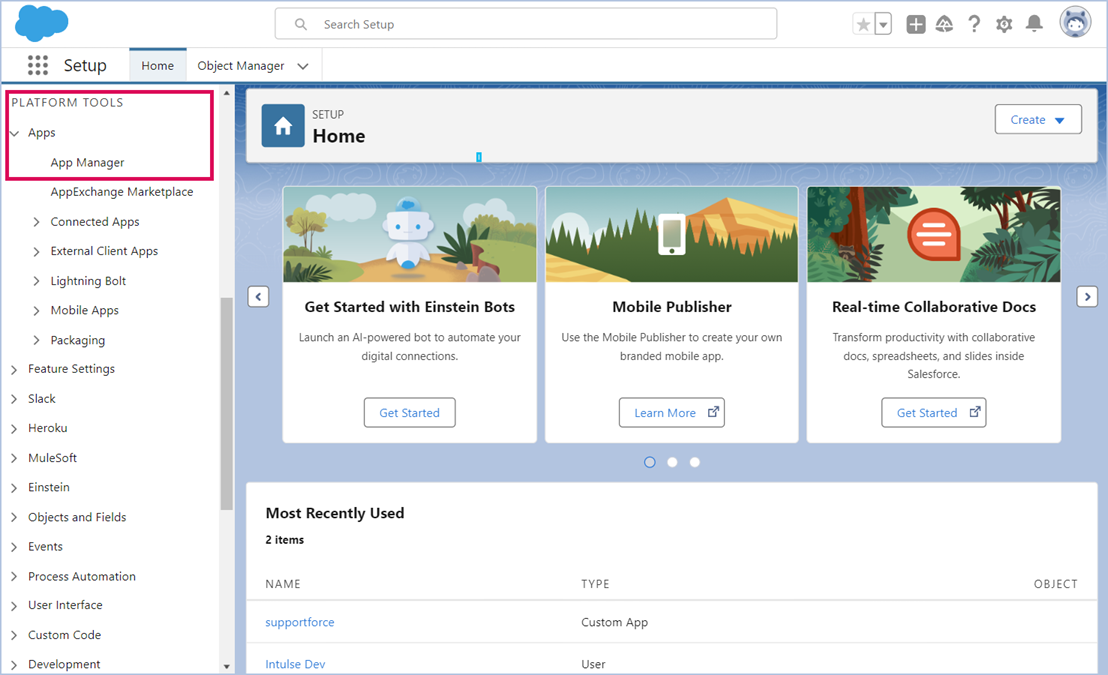Image resolution: width=1108 pixels, height=675 pixels.
Task: Click the Mobile Publisher card image
Action: pyautogui.click(x=672, y=235)
